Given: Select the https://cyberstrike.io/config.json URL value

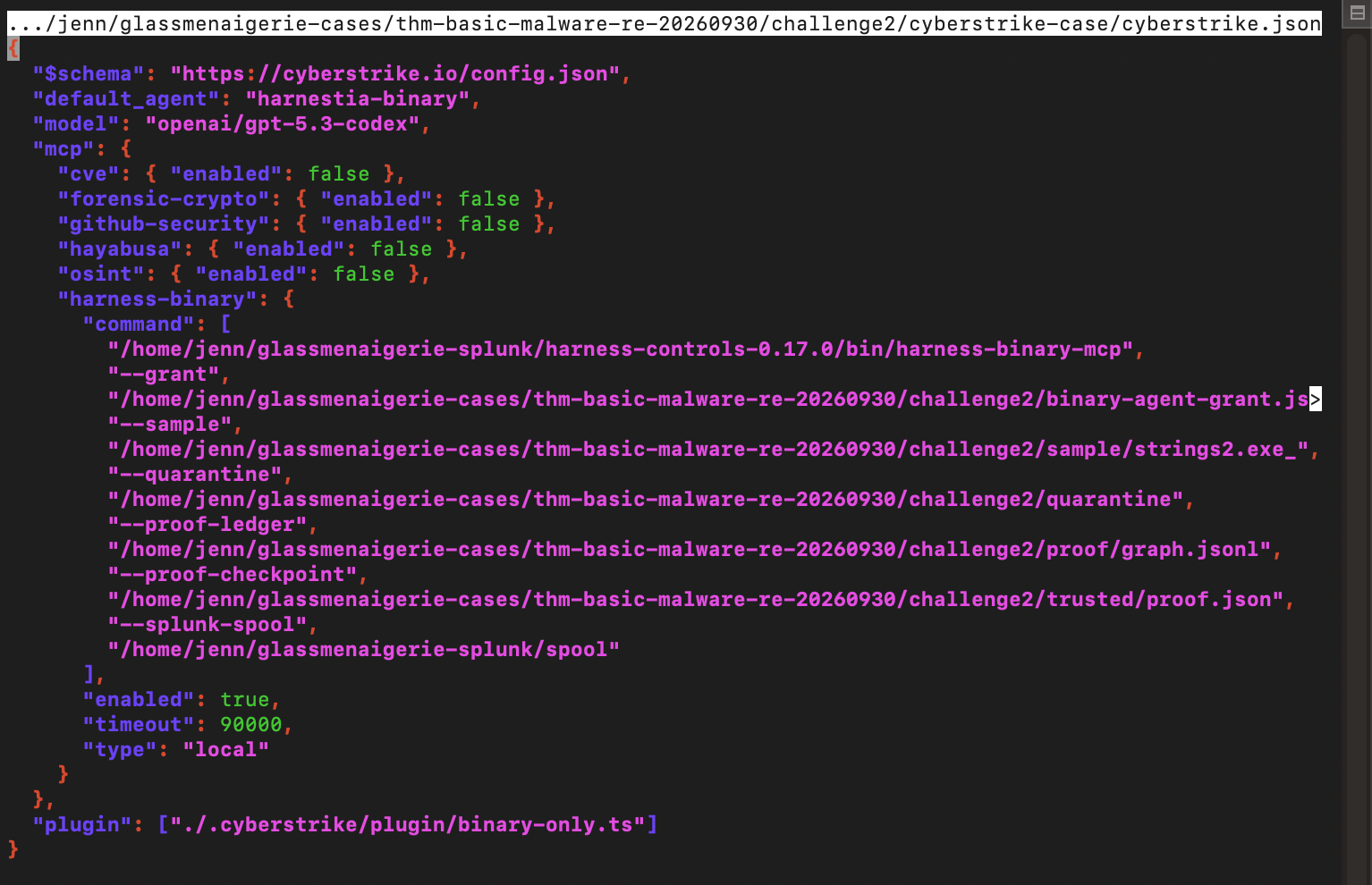Looking at the screenshot, I should point(395,73).
